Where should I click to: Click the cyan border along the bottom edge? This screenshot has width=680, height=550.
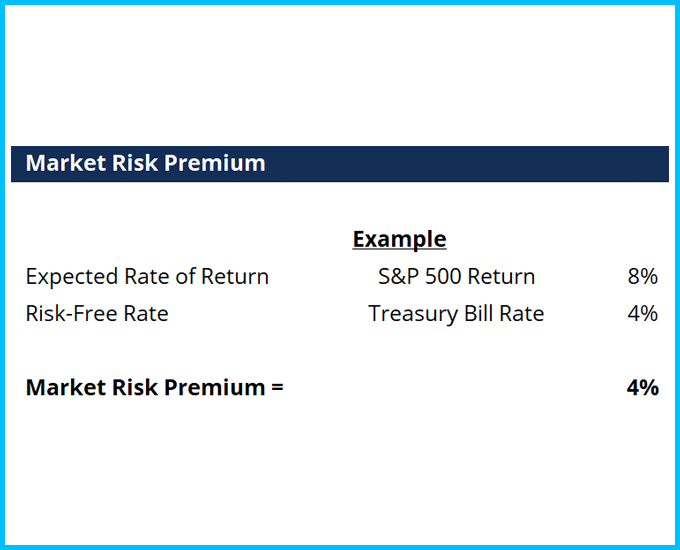click(x=340, y=547)
